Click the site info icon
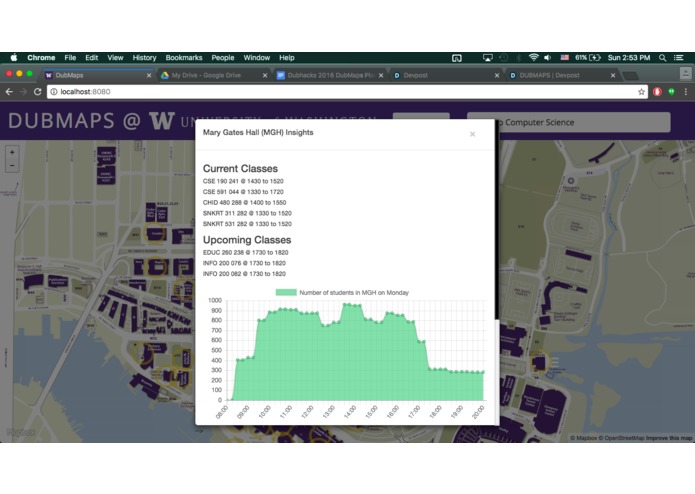Image resolution: width=695 pixels, height=494 pixels. (x=54, y=92)
